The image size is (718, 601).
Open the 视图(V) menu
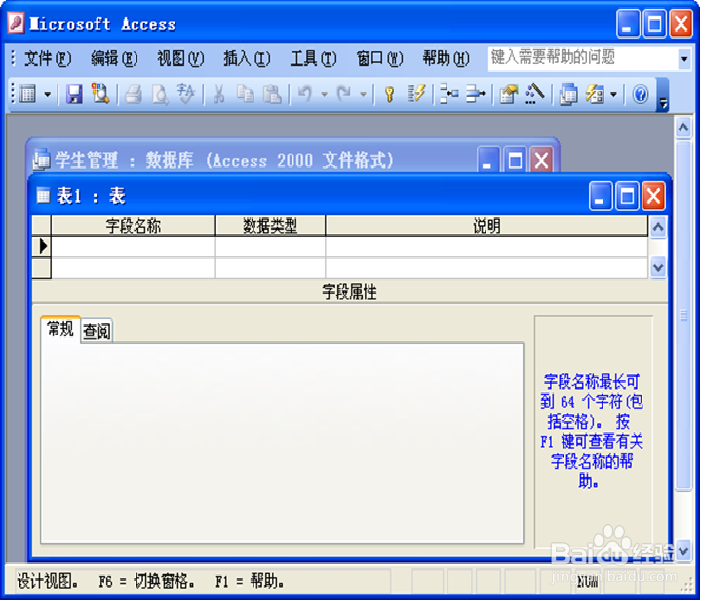point(180,59)
